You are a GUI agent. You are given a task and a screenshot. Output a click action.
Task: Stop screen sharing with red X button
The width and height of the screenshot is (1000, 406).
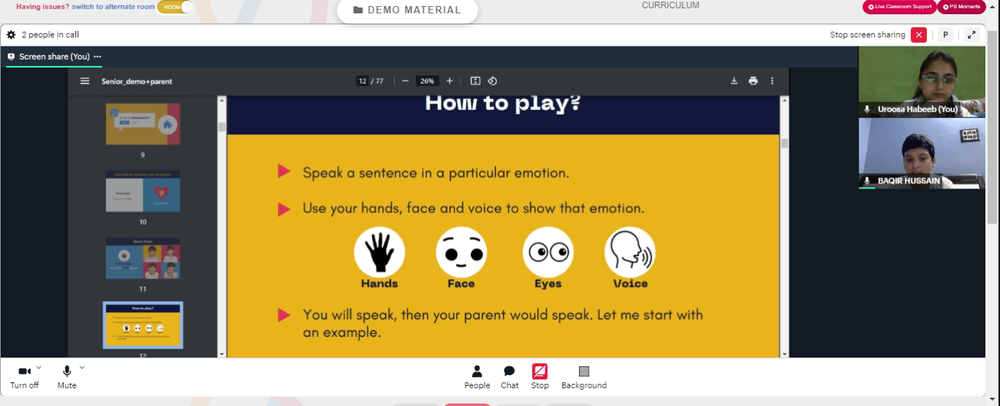pos(918,35)
